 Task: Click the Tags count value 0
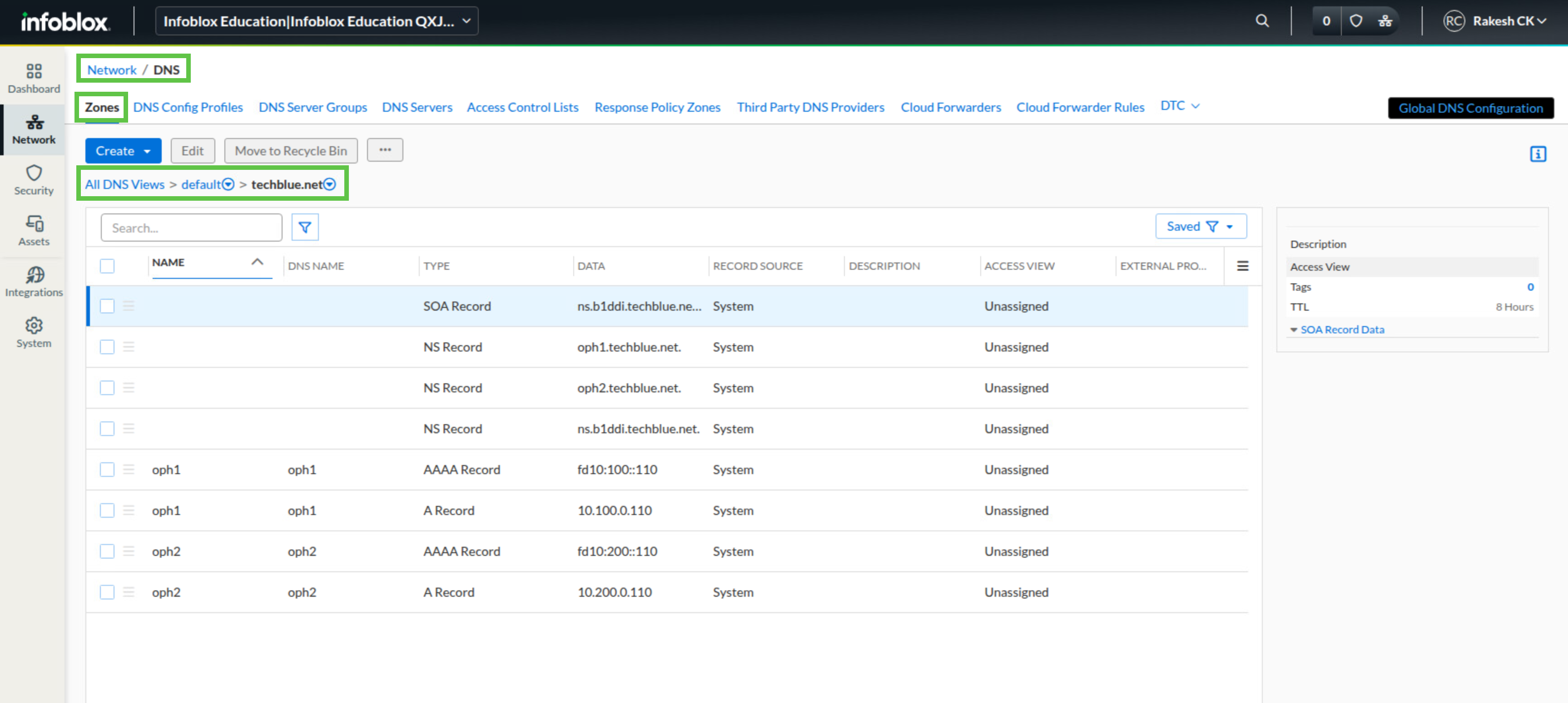click(1530, 287)
